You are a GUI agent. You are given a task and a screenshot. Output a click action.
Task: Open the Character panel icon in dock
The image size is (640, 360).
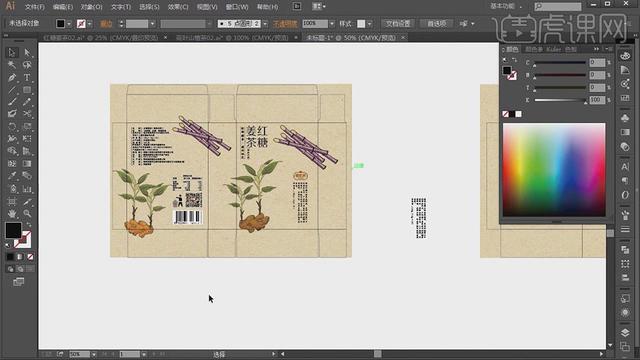coord(625,167)
